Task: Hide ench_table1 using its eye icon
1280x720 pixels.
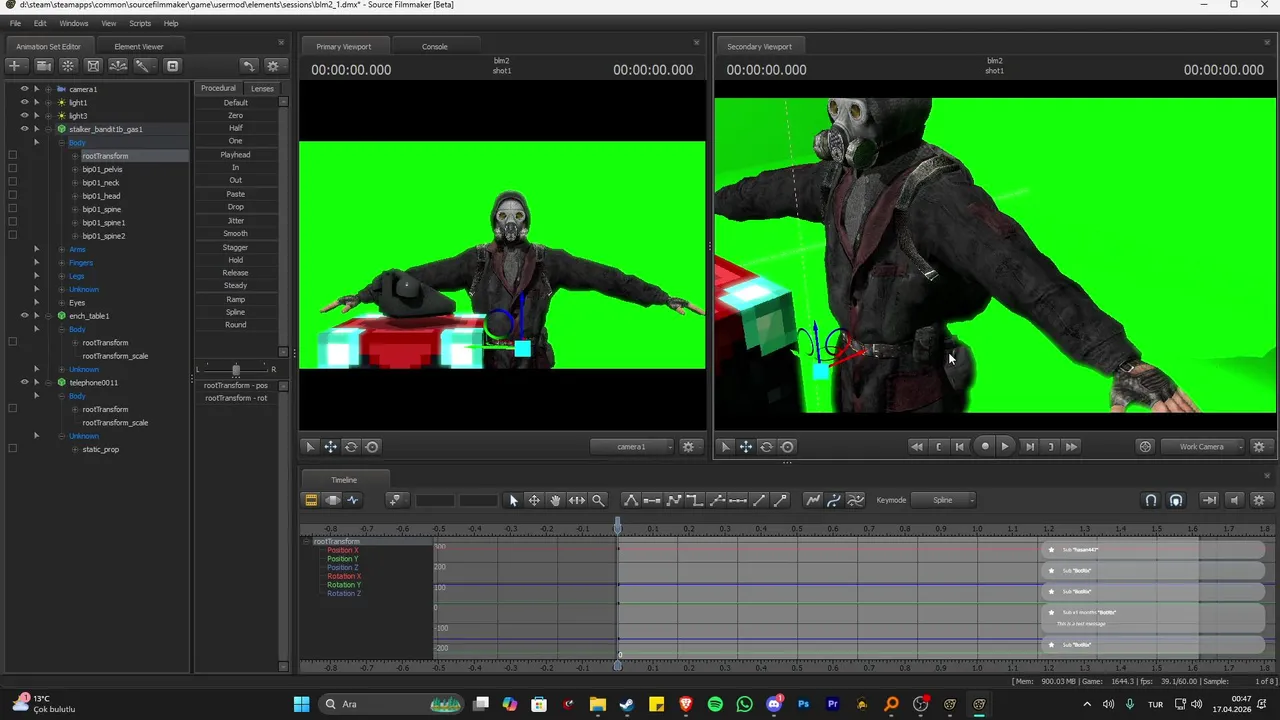Action: coord(24,316)
